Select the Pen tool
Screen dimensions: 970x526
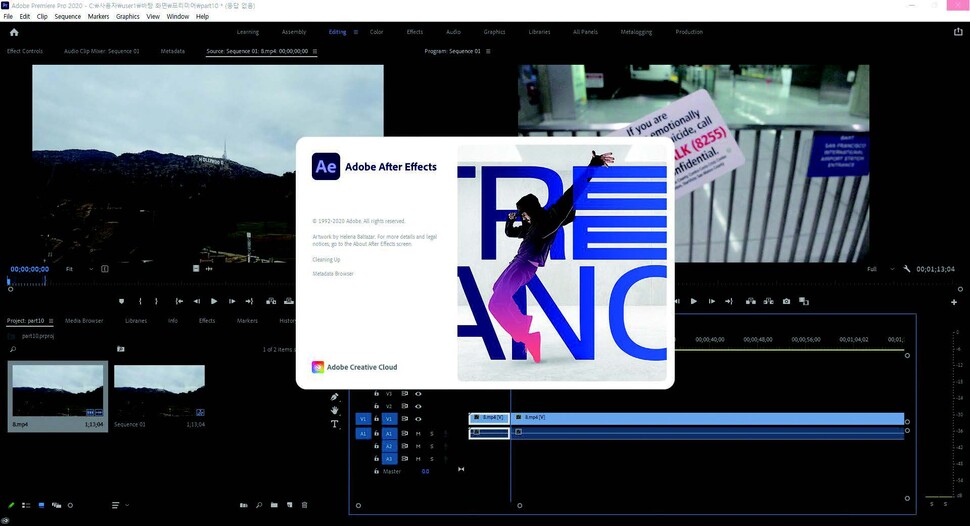coord(335,397)
